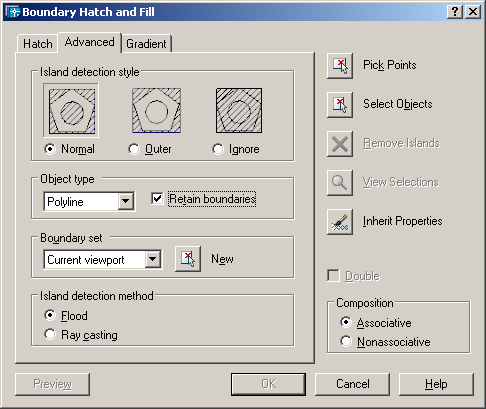Click the Inherit Properties brush icon
This screenshot has width=486, height=409.
[340, 222]
